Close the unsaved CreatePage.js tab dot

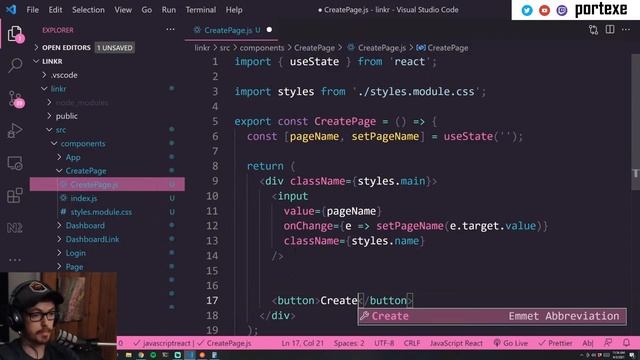click(269, 29)
